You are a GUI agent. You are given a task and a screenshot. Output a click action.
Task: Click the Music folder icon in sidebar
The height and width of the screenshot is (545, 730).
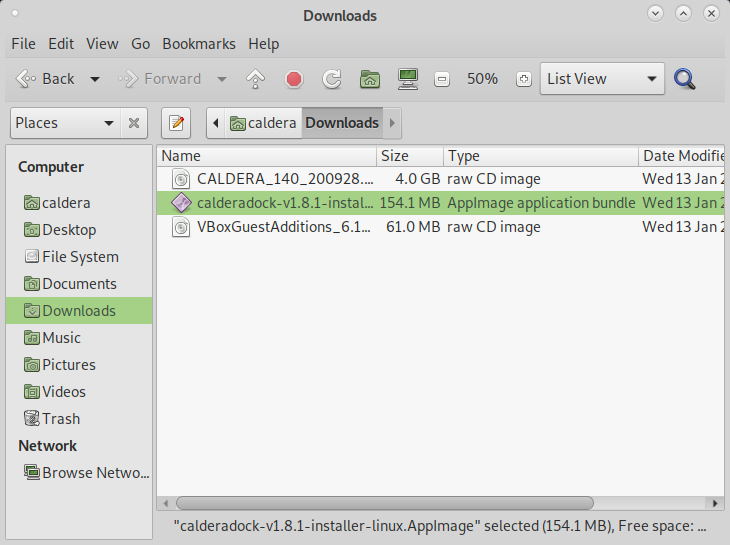pyautogui.click(x=32, y=337)
